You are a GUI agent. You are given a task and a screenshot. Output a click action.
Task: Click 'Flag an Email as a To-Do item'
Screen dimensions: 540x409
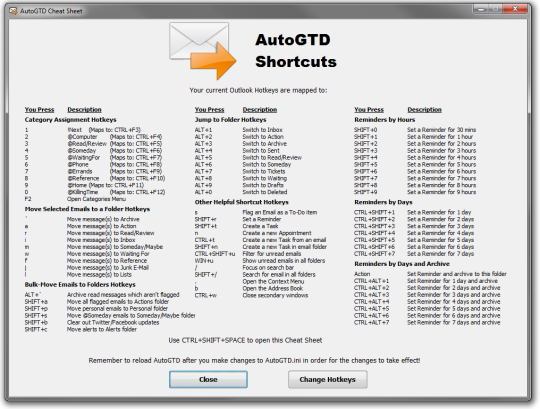pyautogui.click(x=280, y=212)
